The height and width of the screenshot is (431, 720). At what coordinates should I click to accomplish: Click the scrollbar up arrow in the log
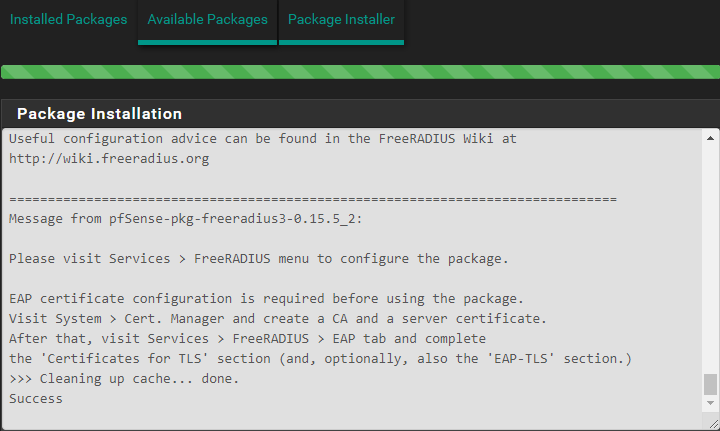pyautogui.click(x=710, y=137)
